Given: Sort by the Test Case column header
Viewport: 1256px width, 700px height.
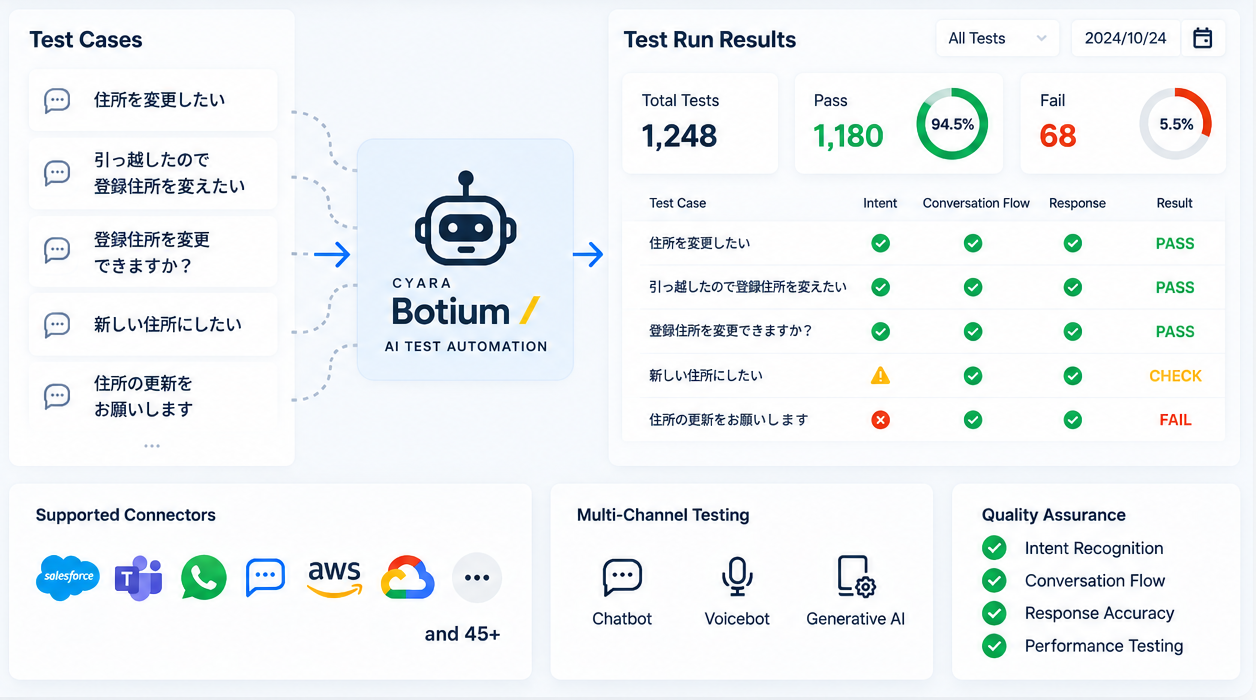Looking at the screenshot, I should 677,203.
